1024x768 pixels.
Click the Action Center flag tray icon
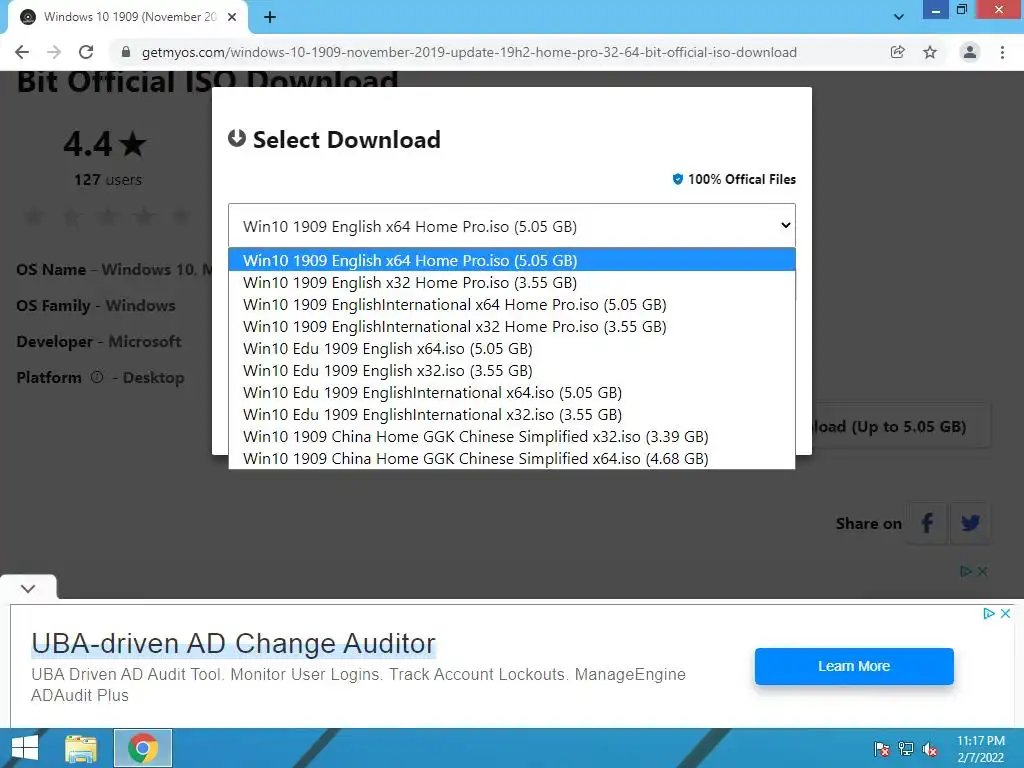[x=882, y=748]
